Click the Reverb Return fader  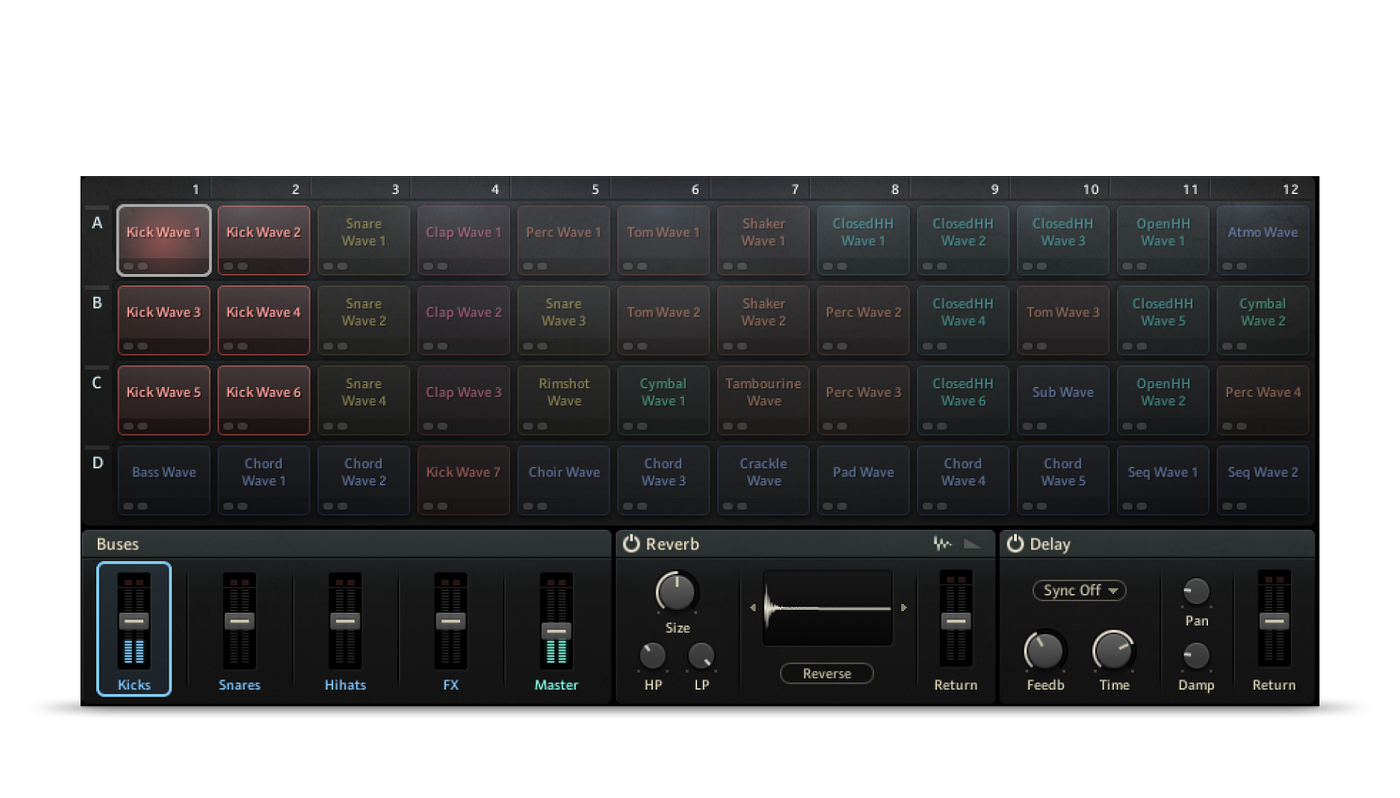956,620
